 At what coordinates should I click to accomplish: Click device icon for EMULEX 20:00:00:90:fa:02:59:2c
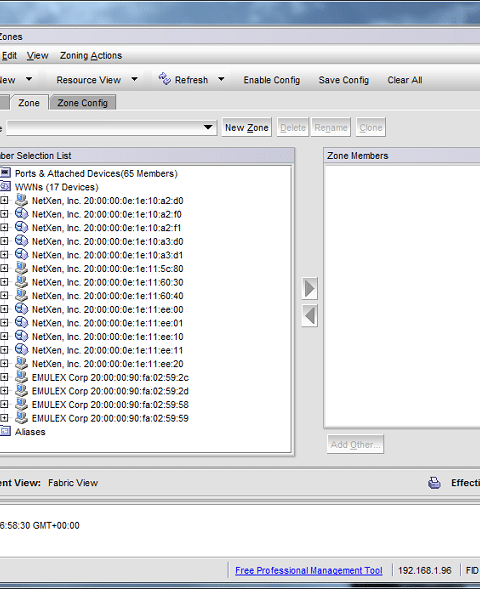pyautogui.click(x=22, y=377)
